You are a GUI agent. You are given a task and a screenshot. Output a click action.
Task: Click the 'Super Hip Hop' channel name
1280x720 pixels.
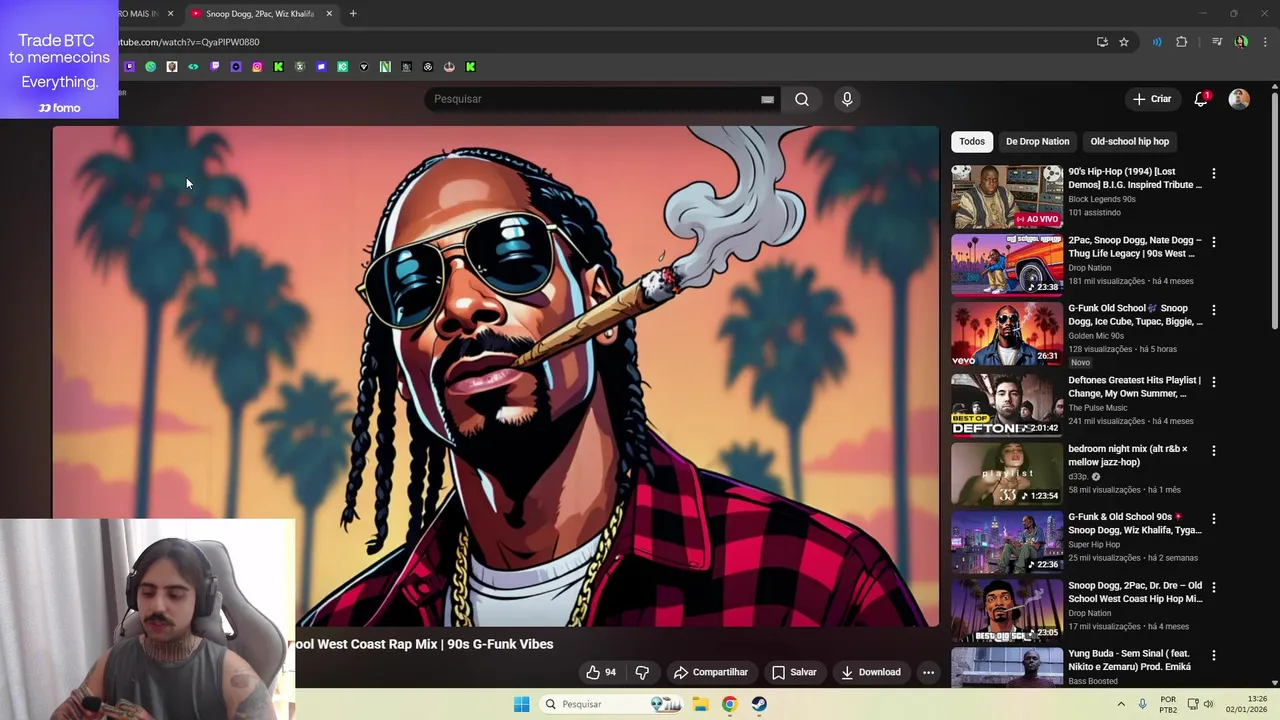tap(1094, 545)
